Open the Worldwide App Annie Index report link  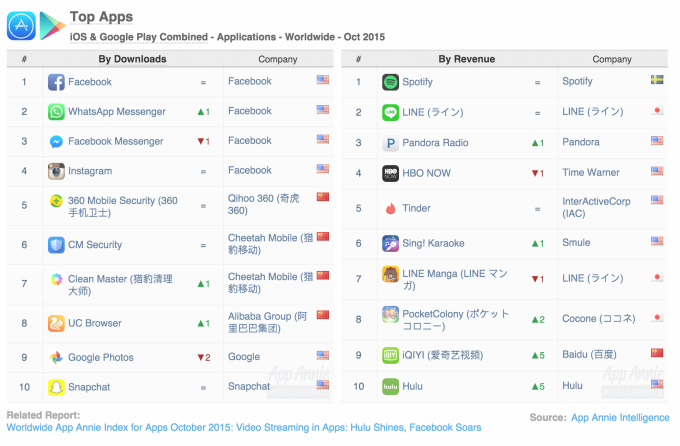tap(244, 428)
